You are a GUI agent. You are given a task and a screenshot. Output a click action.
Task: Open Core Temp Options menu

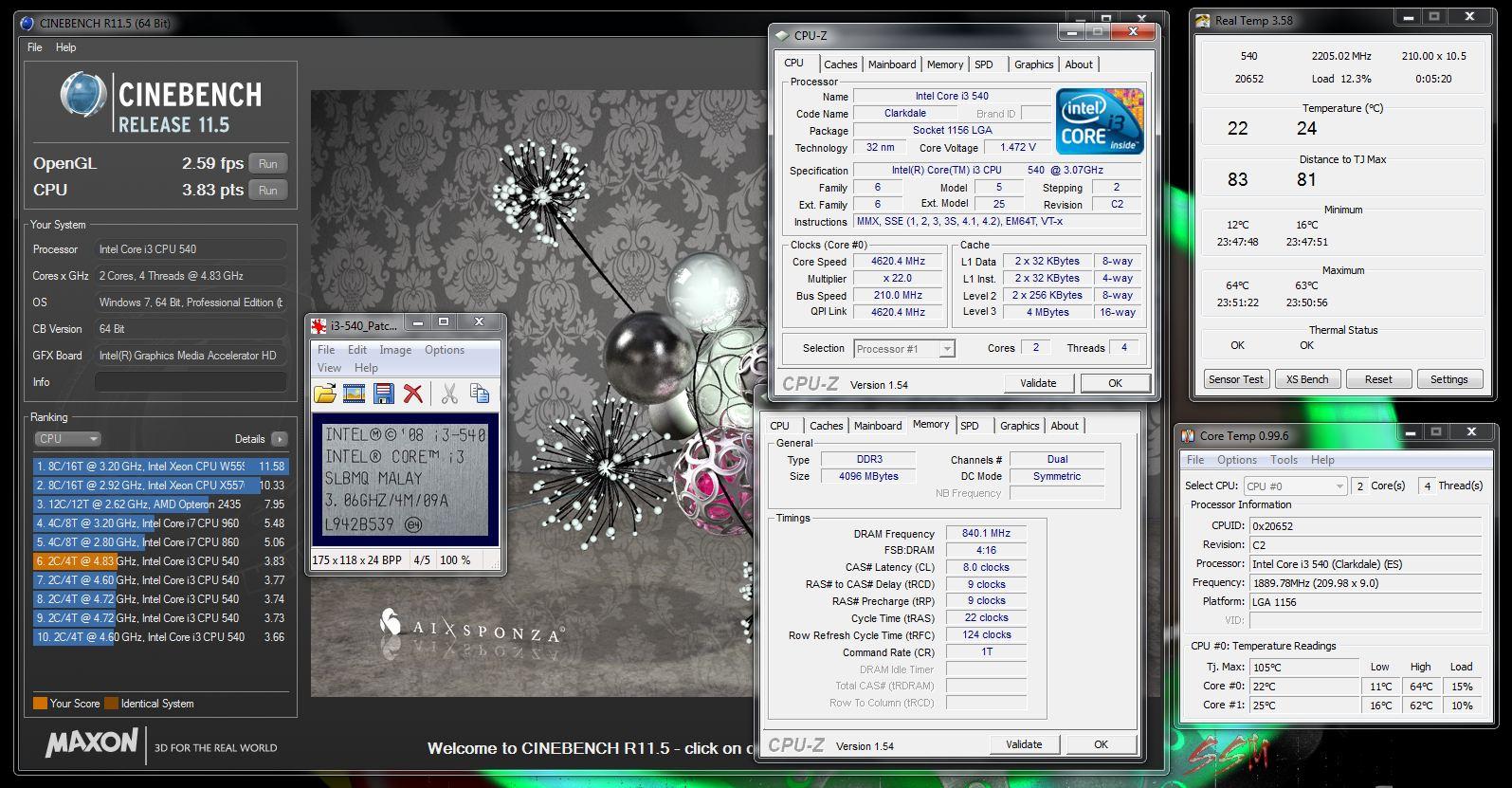point(1237,460)
